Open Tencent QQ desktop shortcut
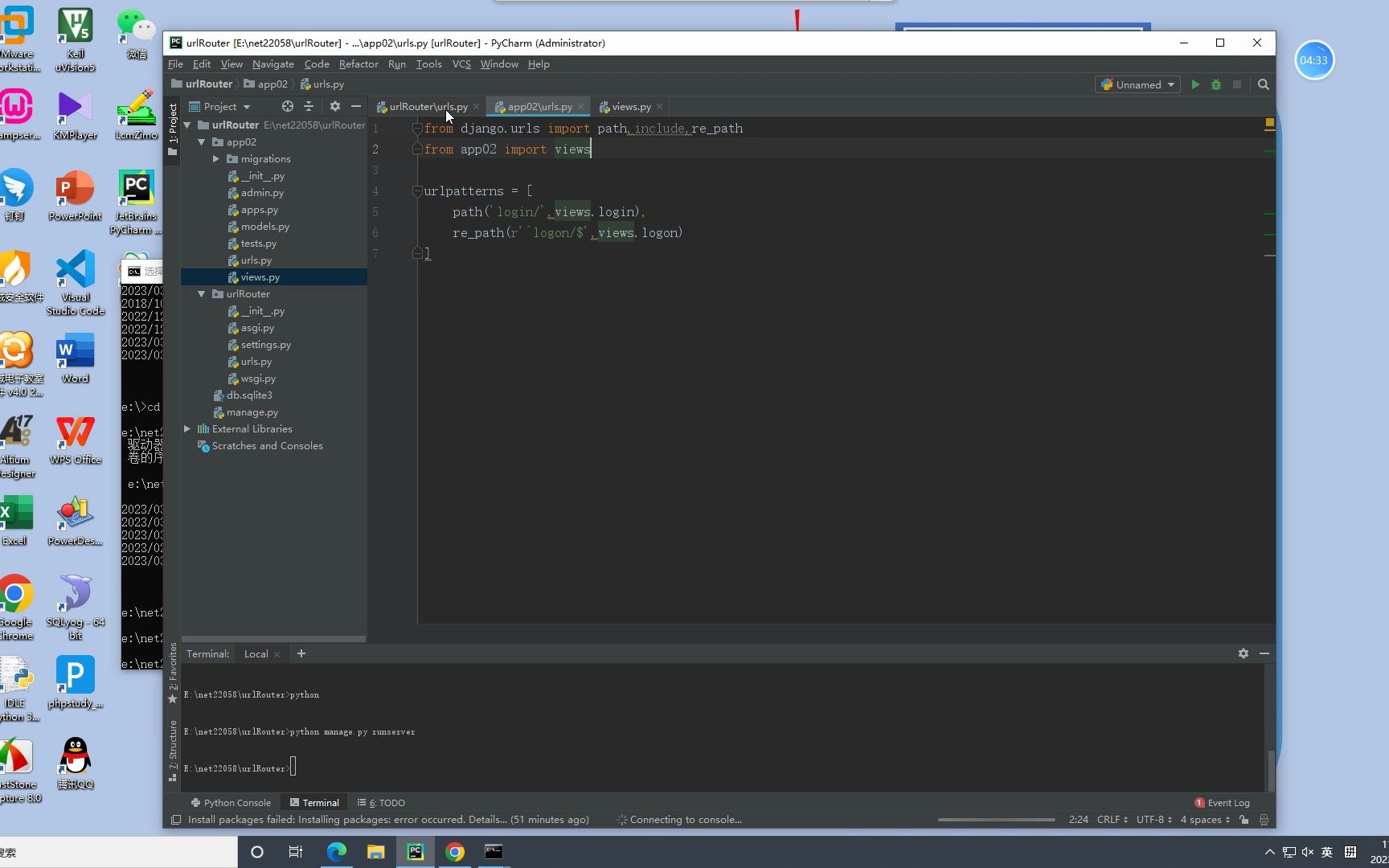 click(76, 764)
